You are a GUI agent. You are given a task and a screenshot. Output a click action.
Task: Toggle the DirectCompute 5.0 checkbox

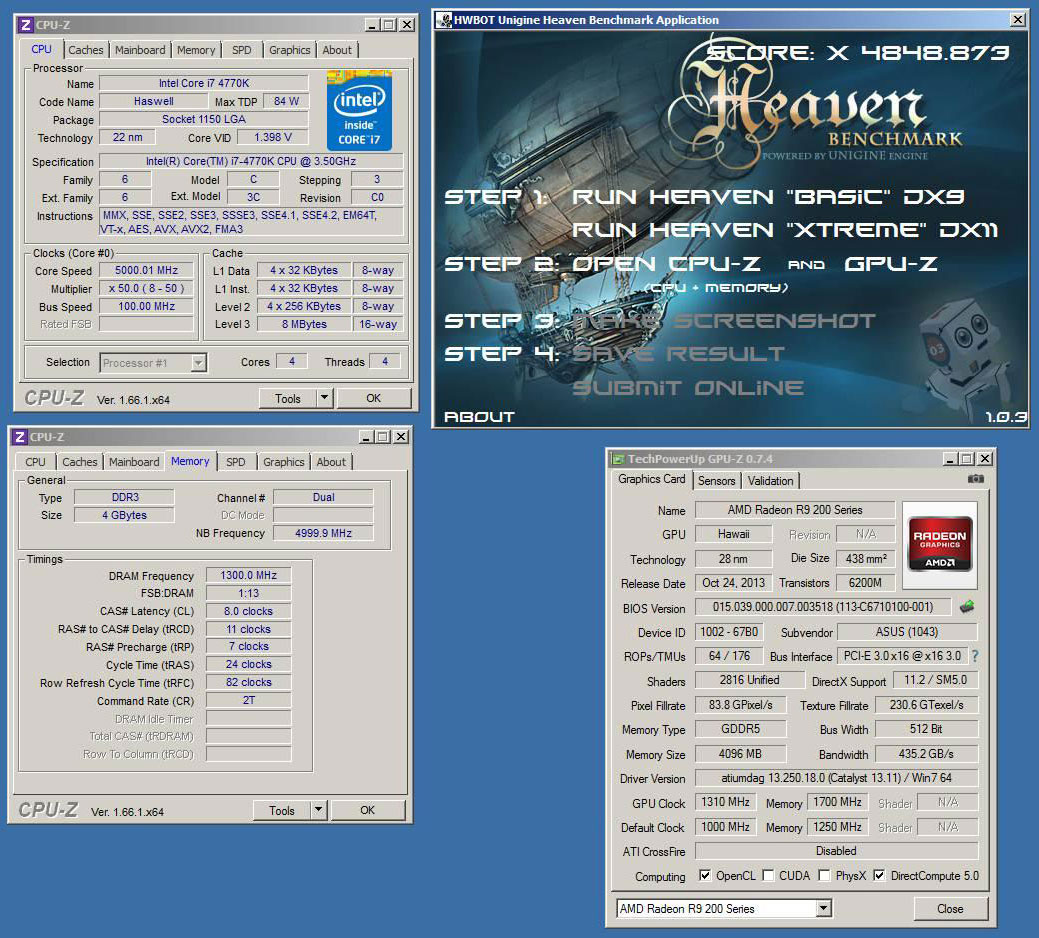point(878,876)
